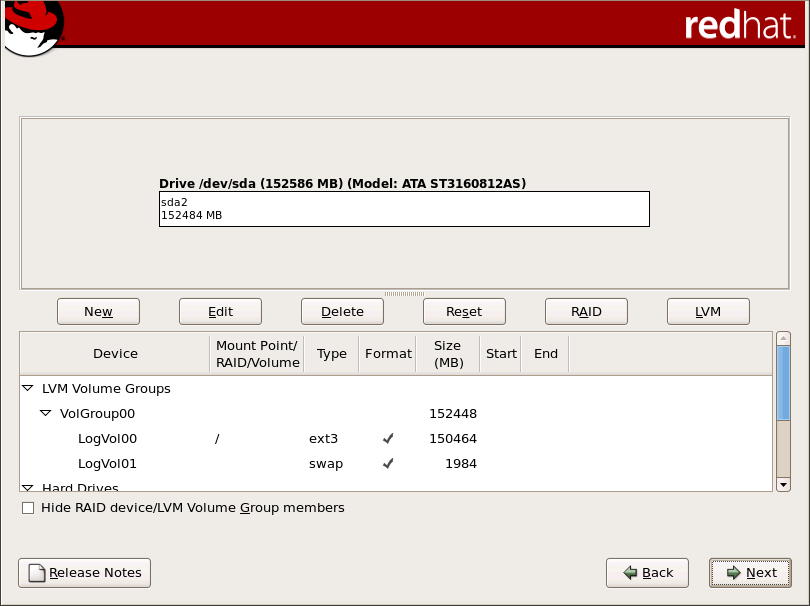This screenshot has height=606, width=810.
Task: Click the scrollbar down arrow
Action: [x=783, y=484]
